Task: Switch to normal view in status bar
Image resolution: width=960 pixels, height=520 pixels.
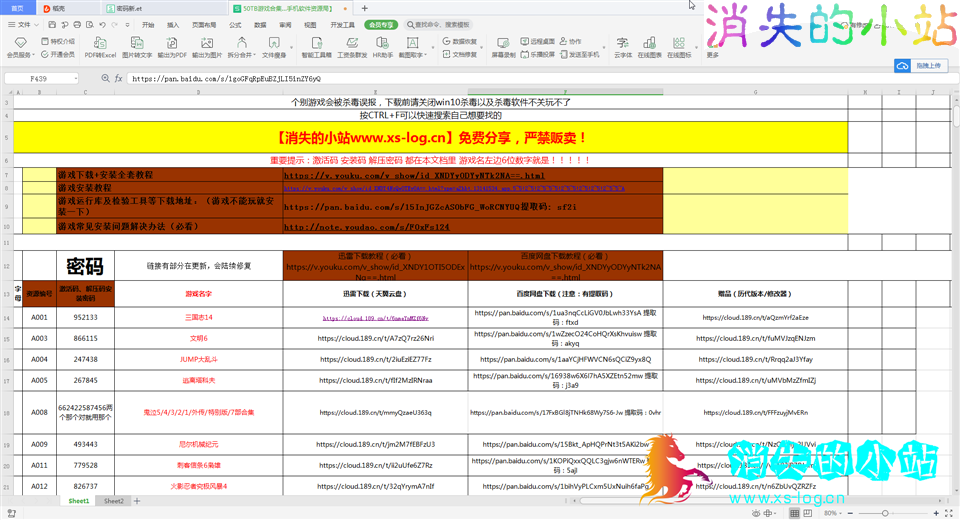Action: (x=794, y=513)
